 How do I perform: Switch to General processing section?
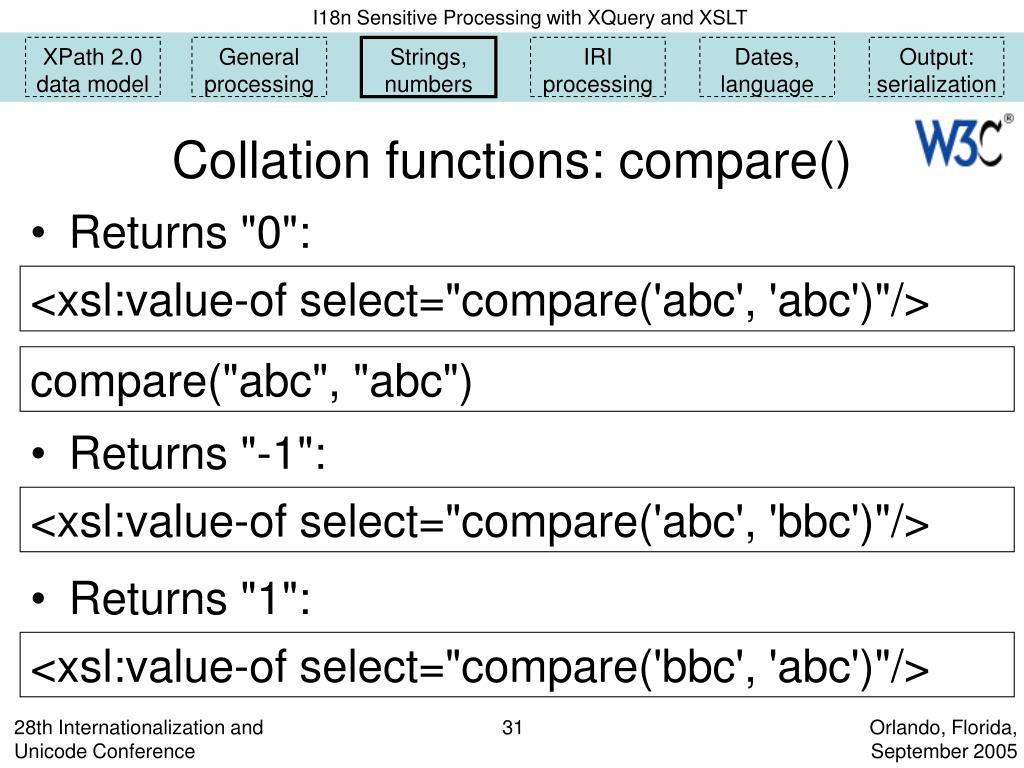(x=259, y=67)
